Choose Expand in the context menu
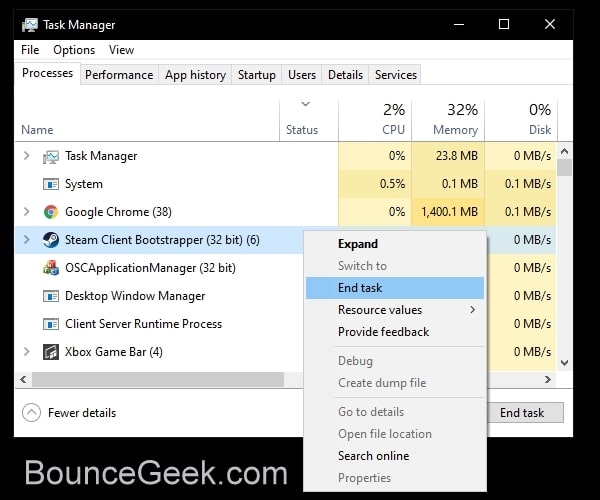The image size is (600, 500). click(x=395, y=244)
